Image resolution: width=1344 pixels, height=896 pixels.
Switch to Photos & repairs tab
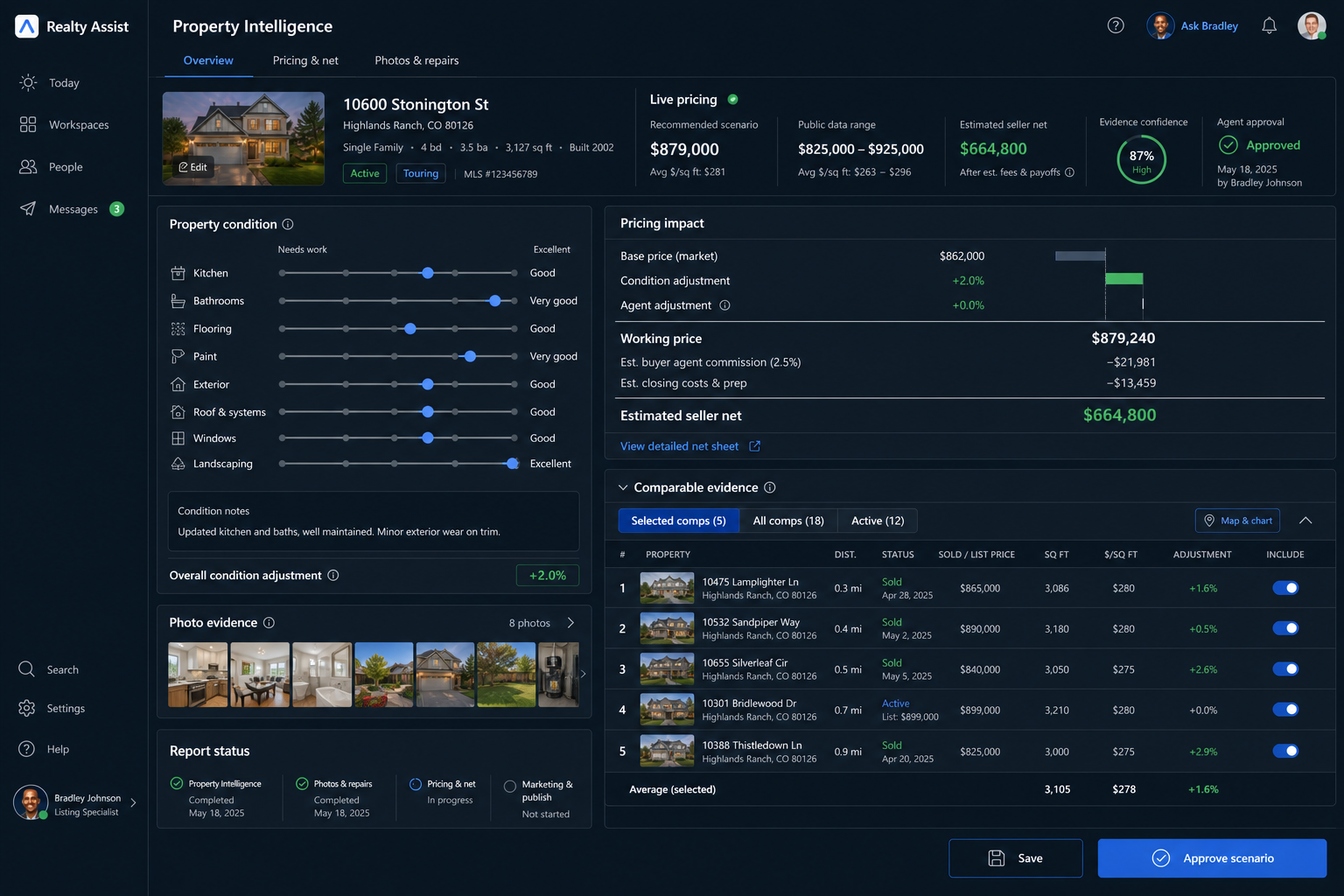coord(416,60)
